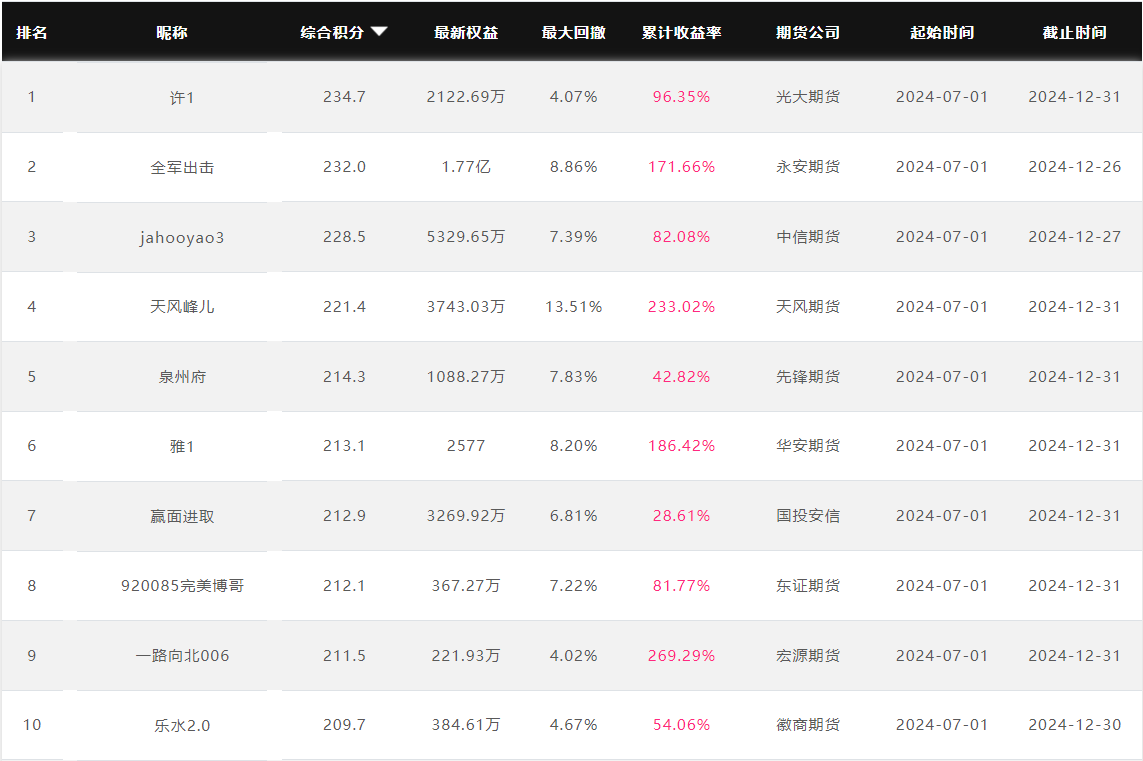Click return rate 269.29%
This screenshot has width=1143, height=761.
click(x=682, y=655)
